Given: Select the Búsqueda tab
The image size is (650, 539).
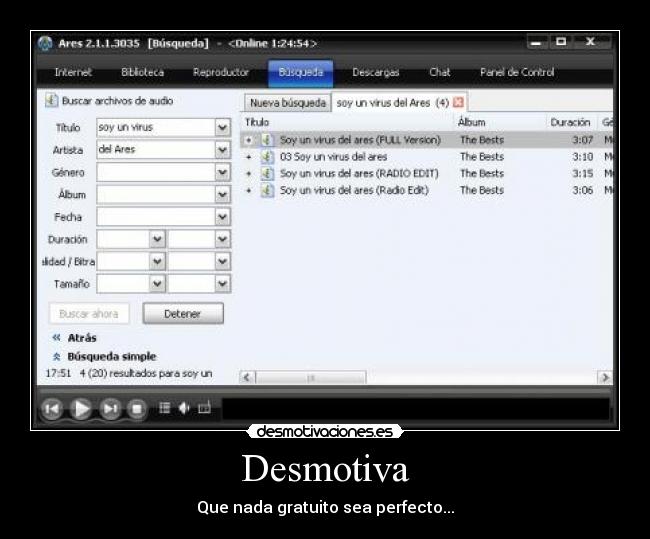Looking at the screenshot, I should pos(301,73).
